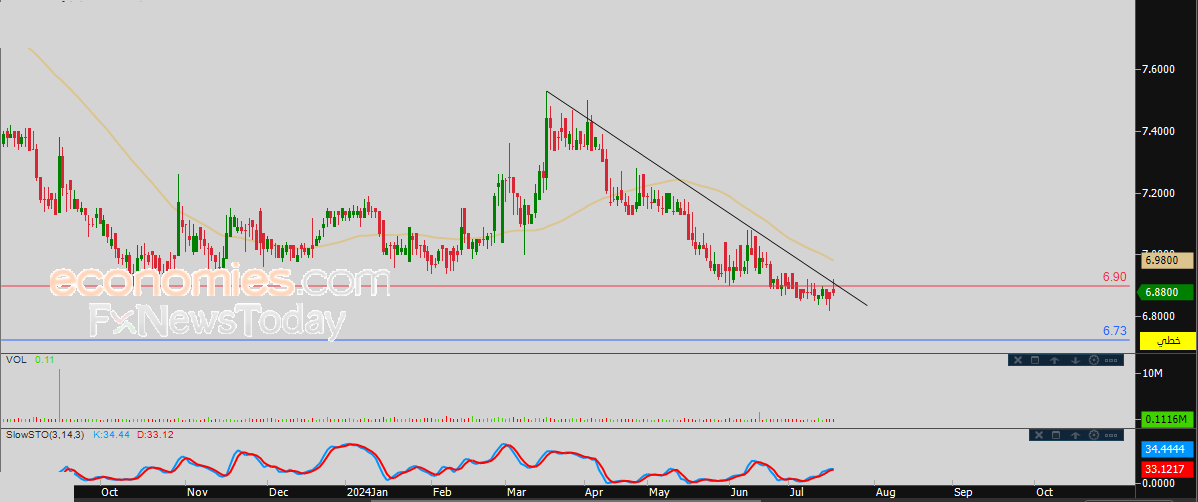The image size is (1198, 502).
Task: Close the SlowSTO indicator panel
Action: coord(1038,435)
